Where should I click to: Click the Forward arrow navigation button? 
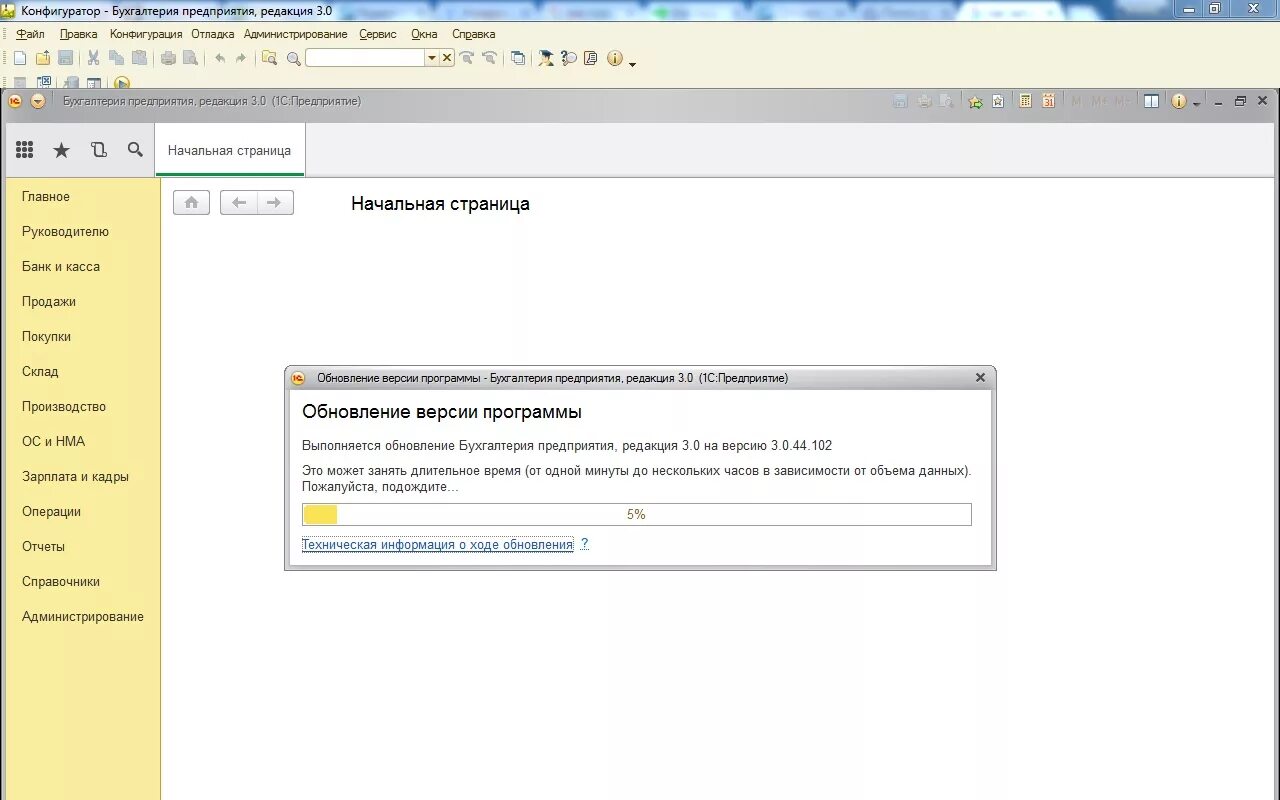coord(275,203)
